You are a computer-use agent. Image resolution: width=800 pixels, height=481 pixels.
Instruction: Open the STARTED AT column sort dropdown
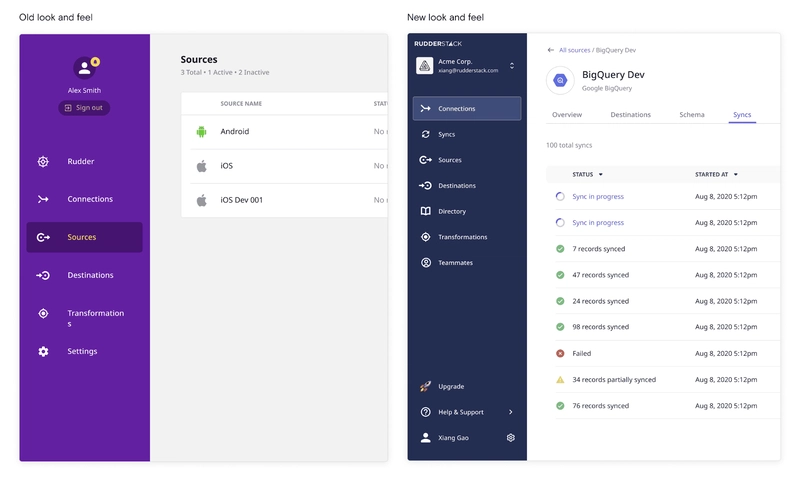(736, 174)
